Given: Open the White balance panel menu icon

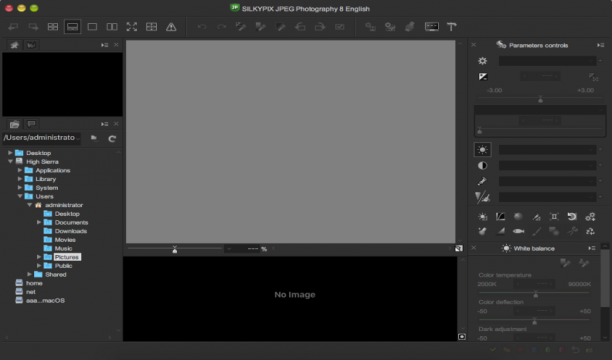Looking at the screenshot, I should [592, 248].
